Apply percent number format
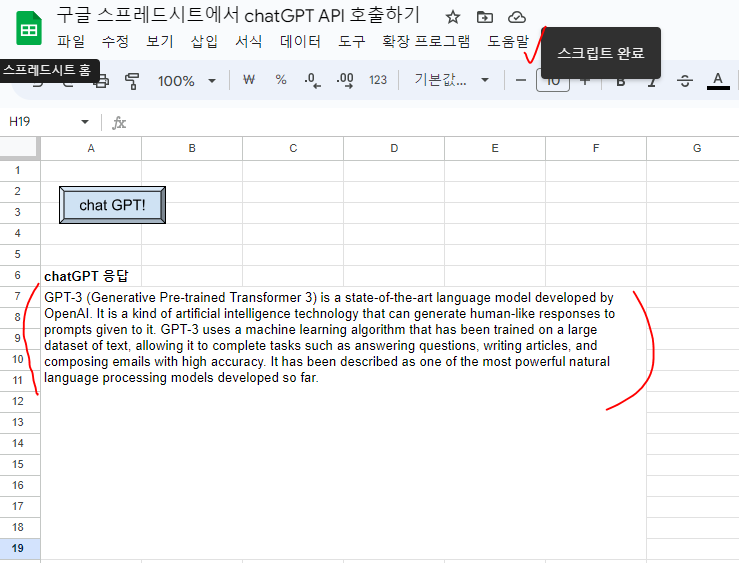 point(281,80)
